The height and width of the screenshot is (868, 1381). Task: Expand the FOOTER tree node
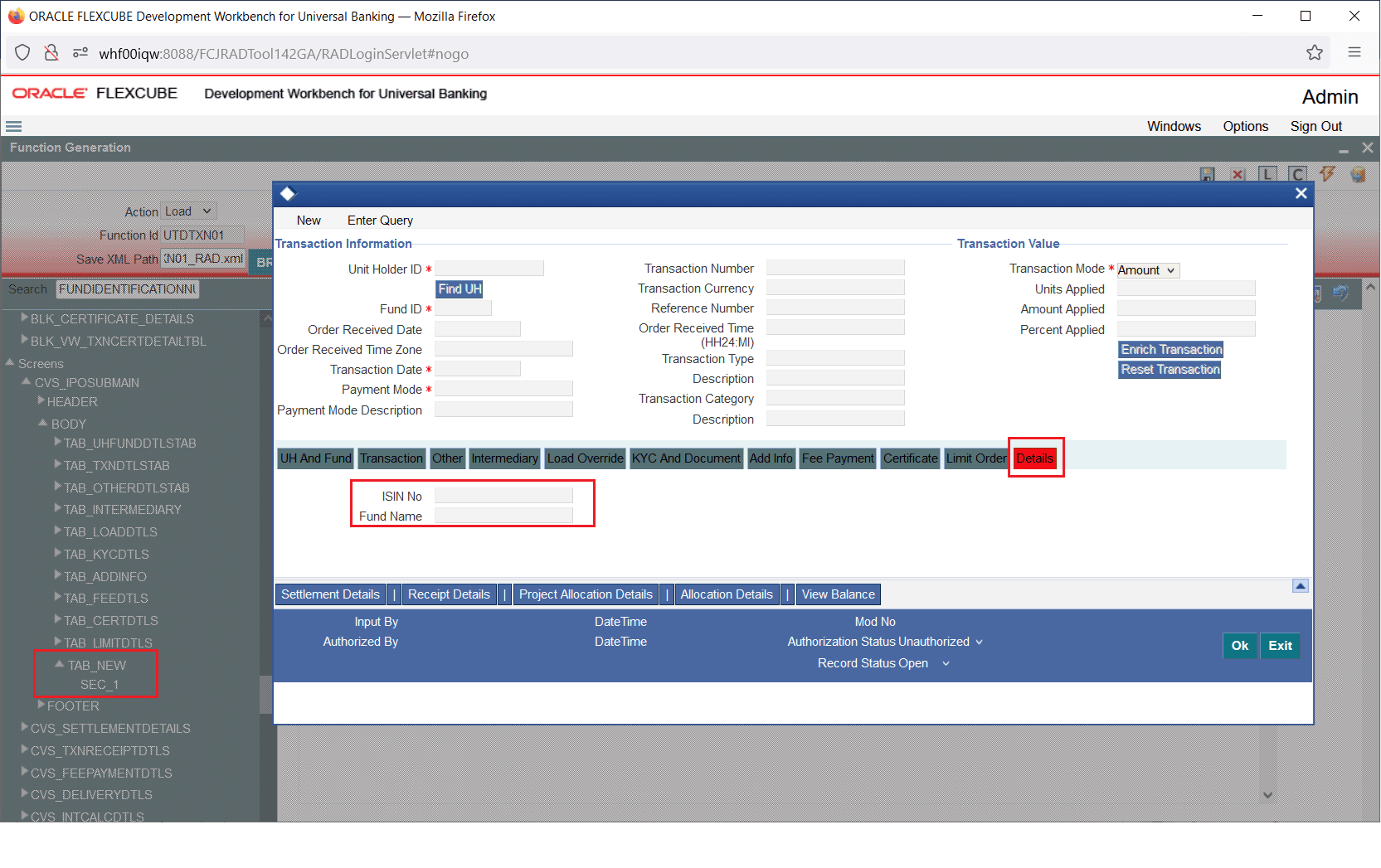[41, 705]
